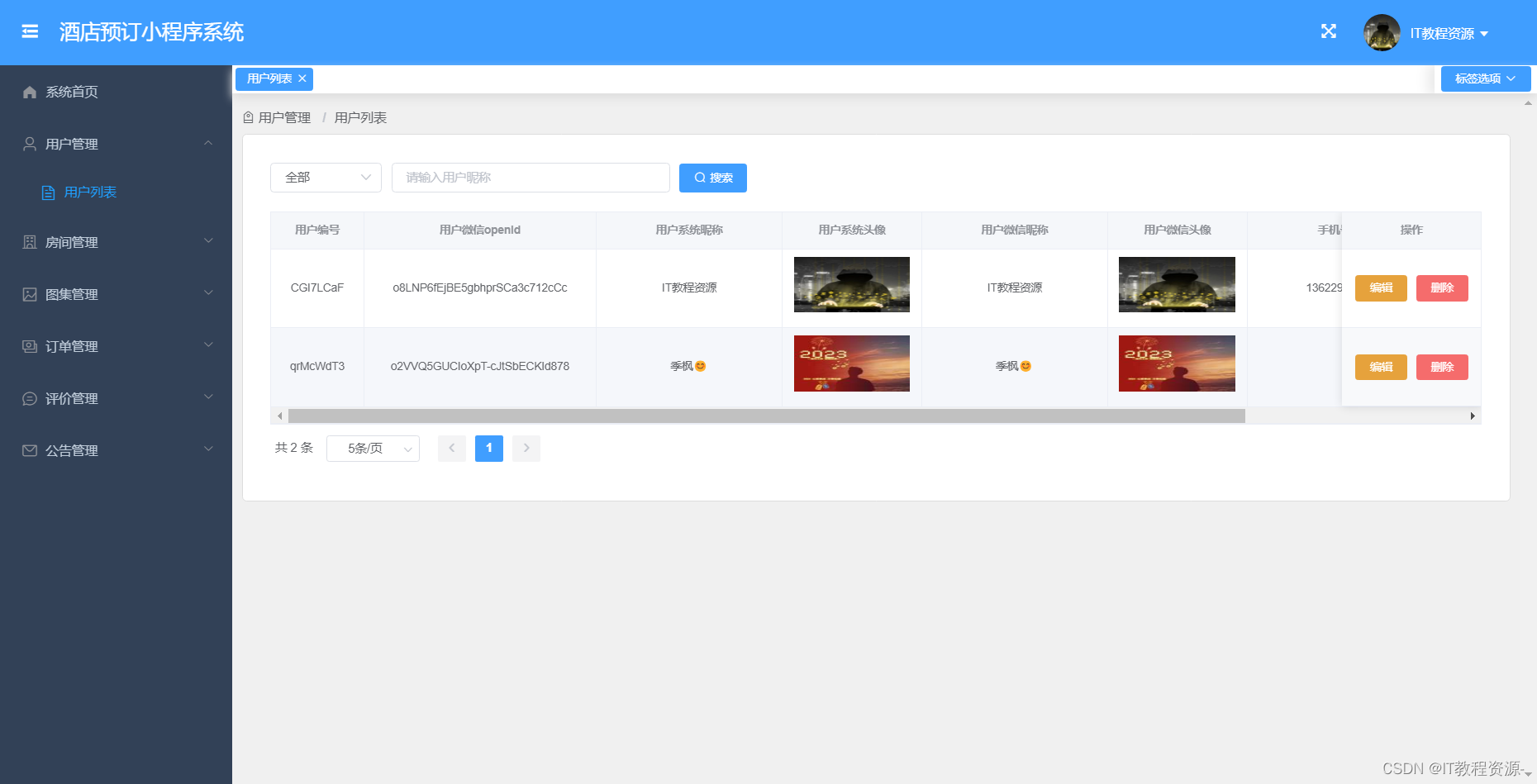Viewport: 1537px width, 784px height.
Task: Click 删除 for user CGI7LCaF
Action: (x=1442, y=288)
